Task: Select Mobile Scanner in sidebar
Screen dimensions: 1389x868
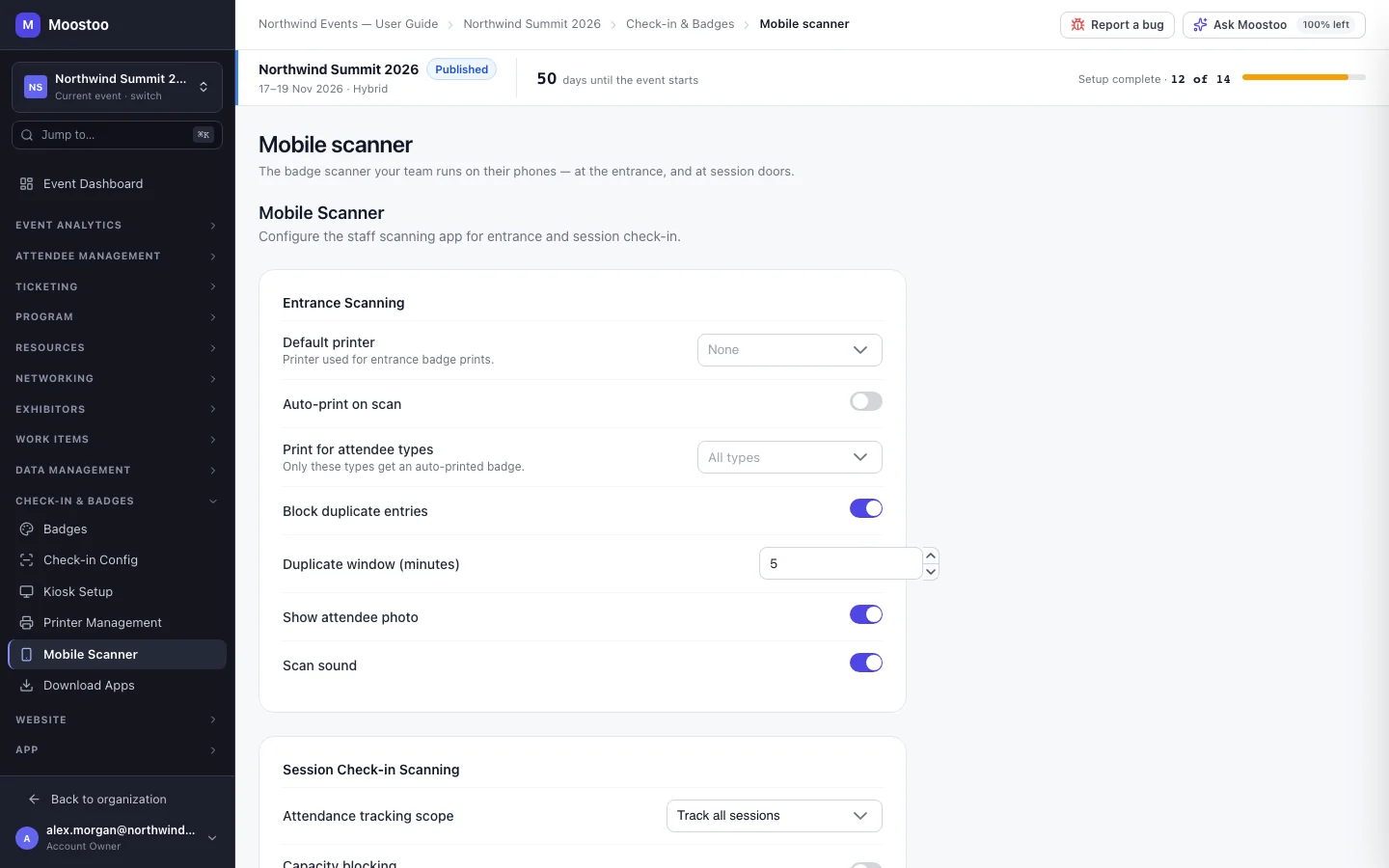Action: click(x=118, y=655)
